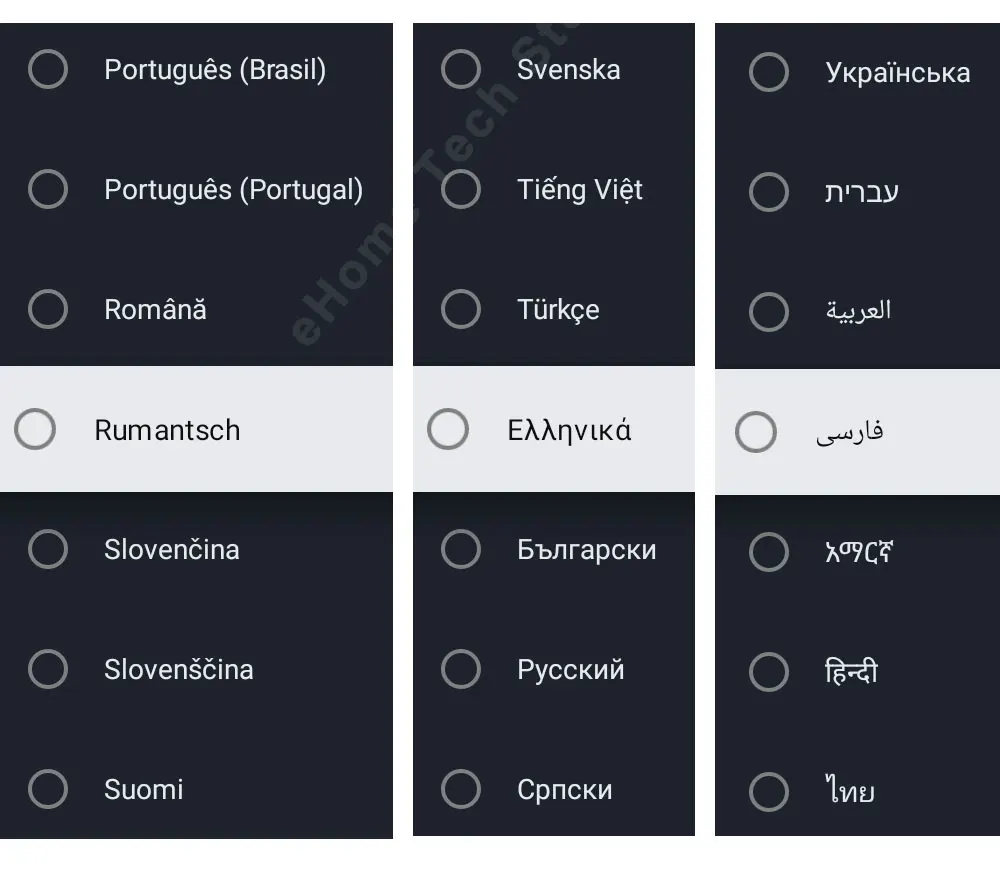1000x878 pixels.
Task: Select the Suomi radio button
Action: tap(48, 789)
